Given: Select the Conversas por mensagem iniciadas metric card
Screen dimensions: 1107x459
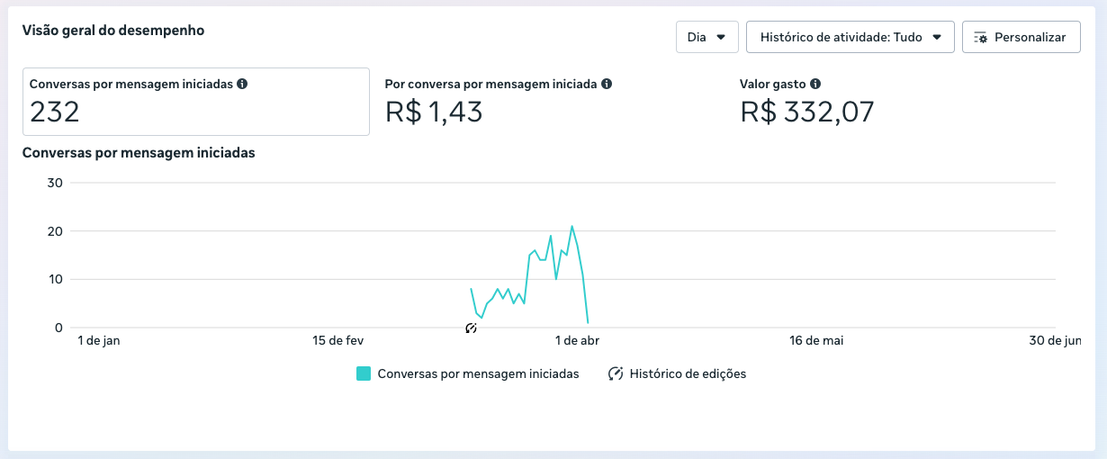Looking at the screenshot, I should point(196,102).
